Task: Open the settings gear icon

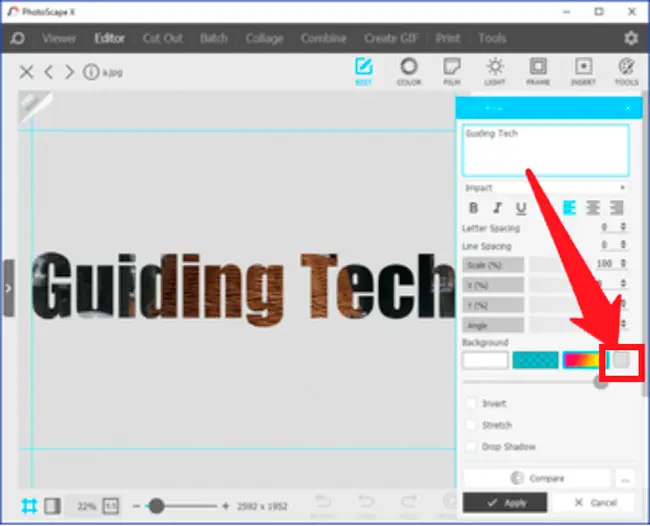Action: pos(631,38)
